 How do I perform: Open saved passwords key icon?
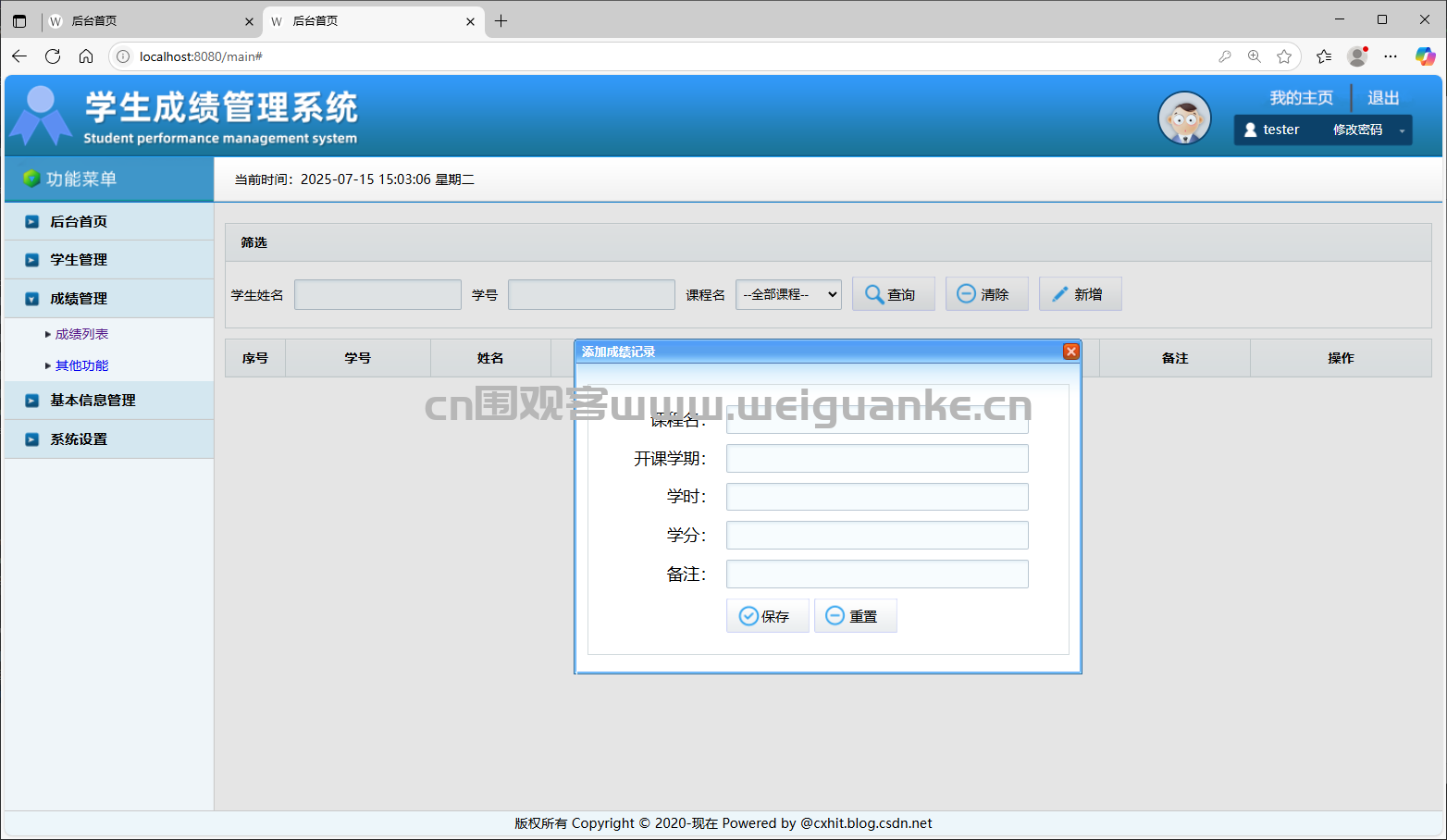(x=1225, y=56)
